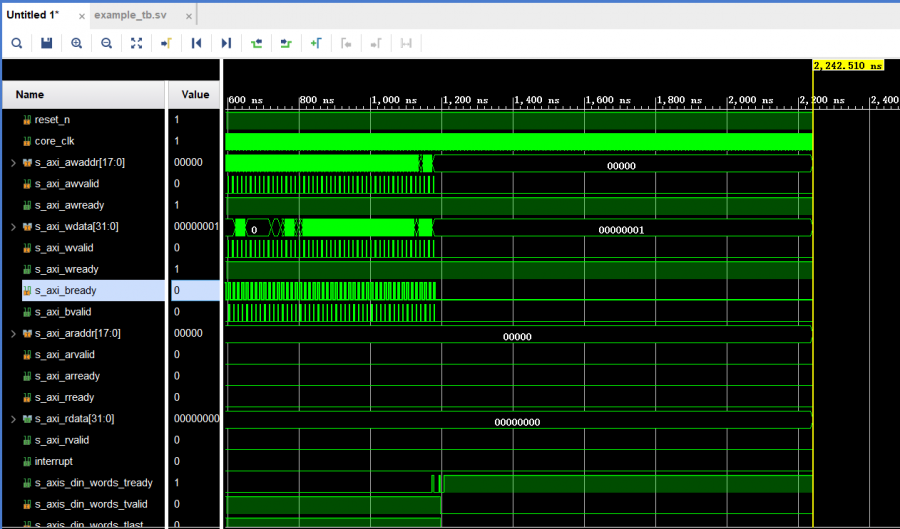Screen dimensions: 900x529
Task: Click the Zoom Fit icon
Action: [x=137, y=43]
